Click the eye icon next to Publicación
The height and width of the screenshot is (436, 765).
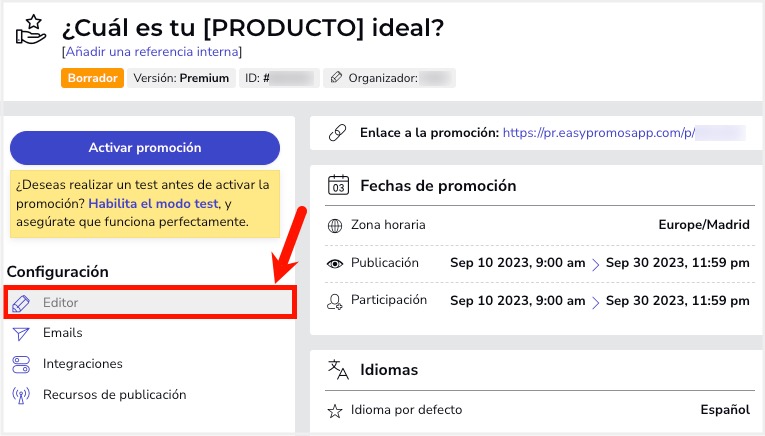[x=335, y=264]
